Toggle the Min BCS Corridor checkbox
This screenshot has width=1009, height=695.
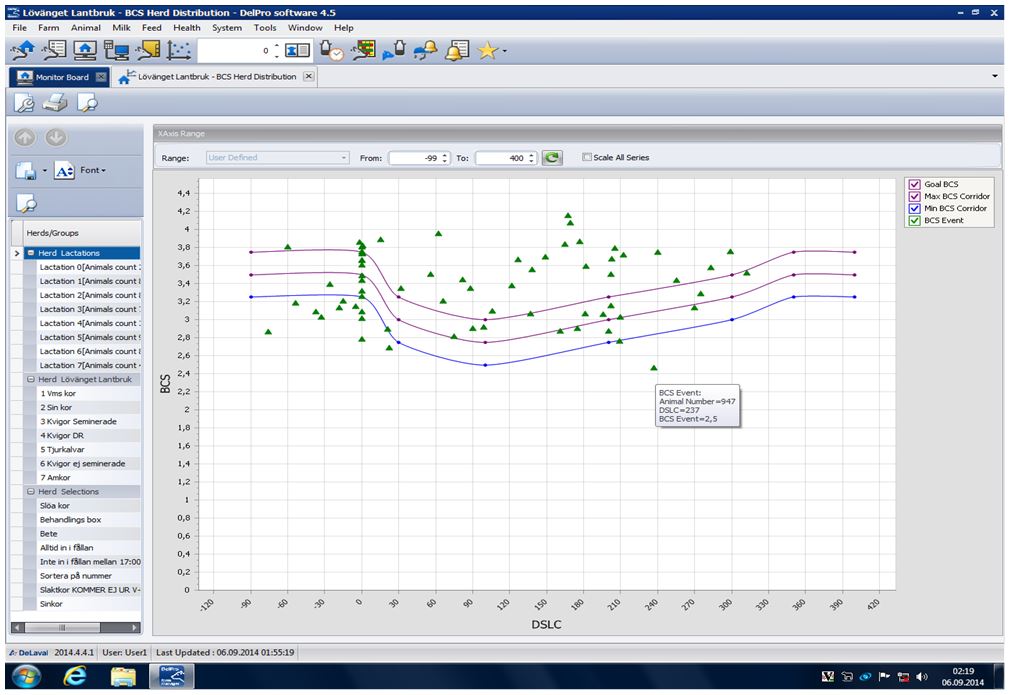pos(914,208)
